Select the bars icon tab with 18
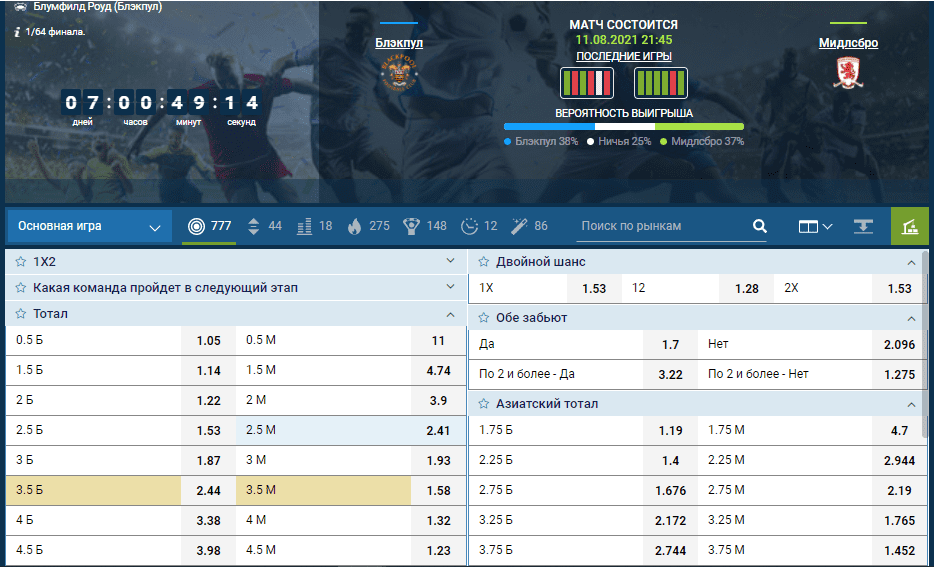This screenshot has height=567, width=934. pyautogui.click(x=314, y=226)
